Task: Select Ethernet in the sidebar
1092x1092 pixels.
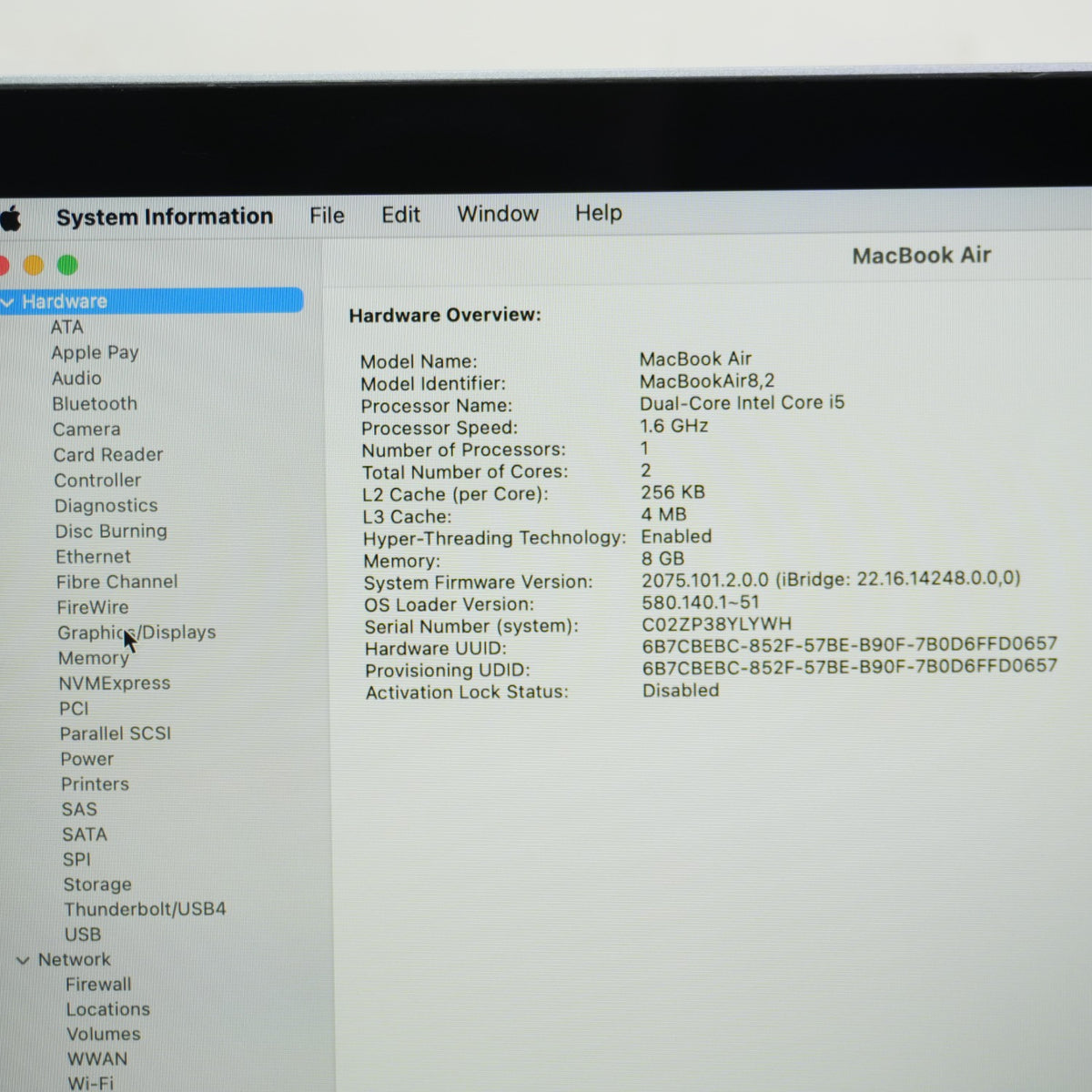Action: tap(93, 556)
